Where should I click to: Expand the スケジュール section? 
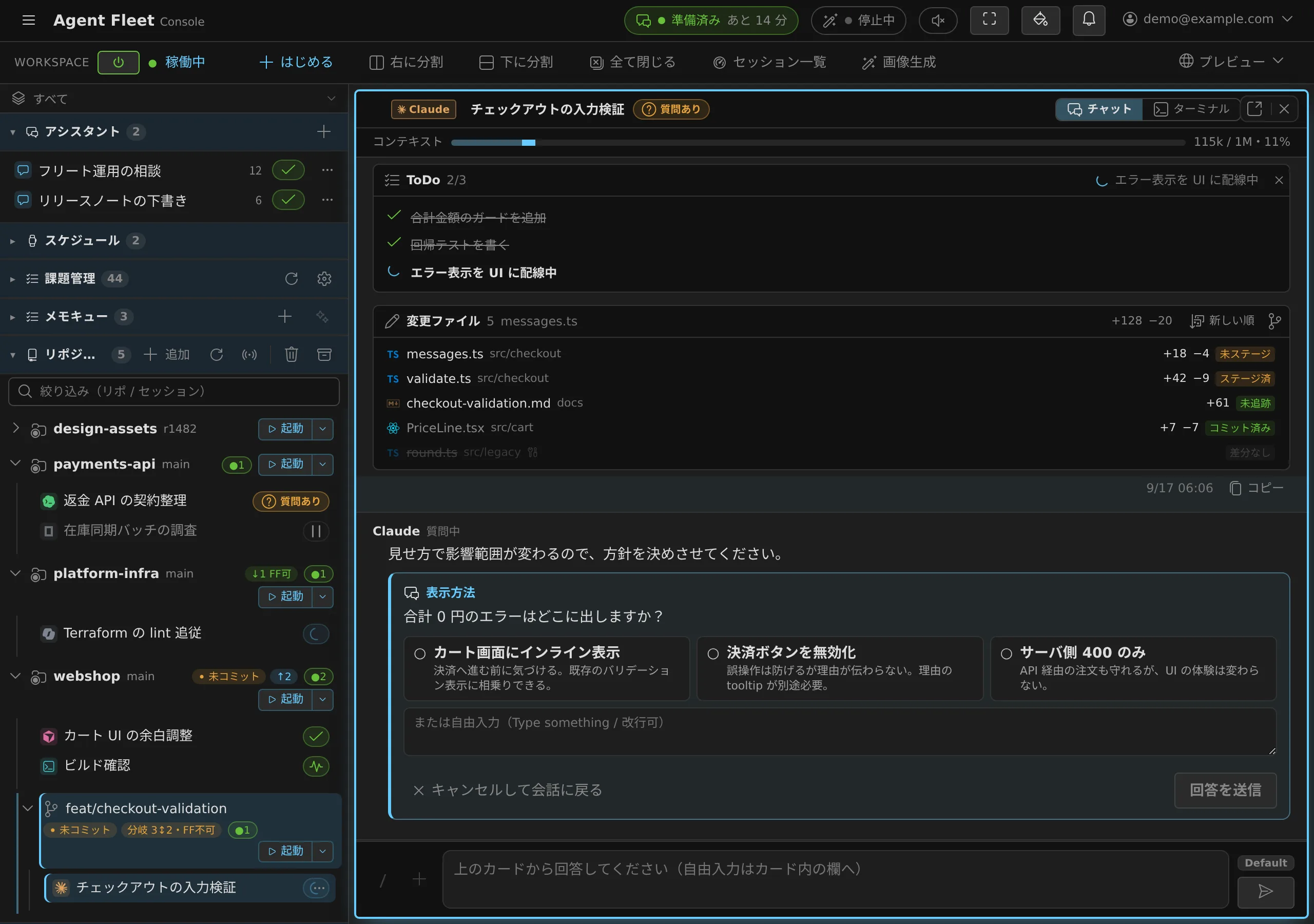coord(13,241)
